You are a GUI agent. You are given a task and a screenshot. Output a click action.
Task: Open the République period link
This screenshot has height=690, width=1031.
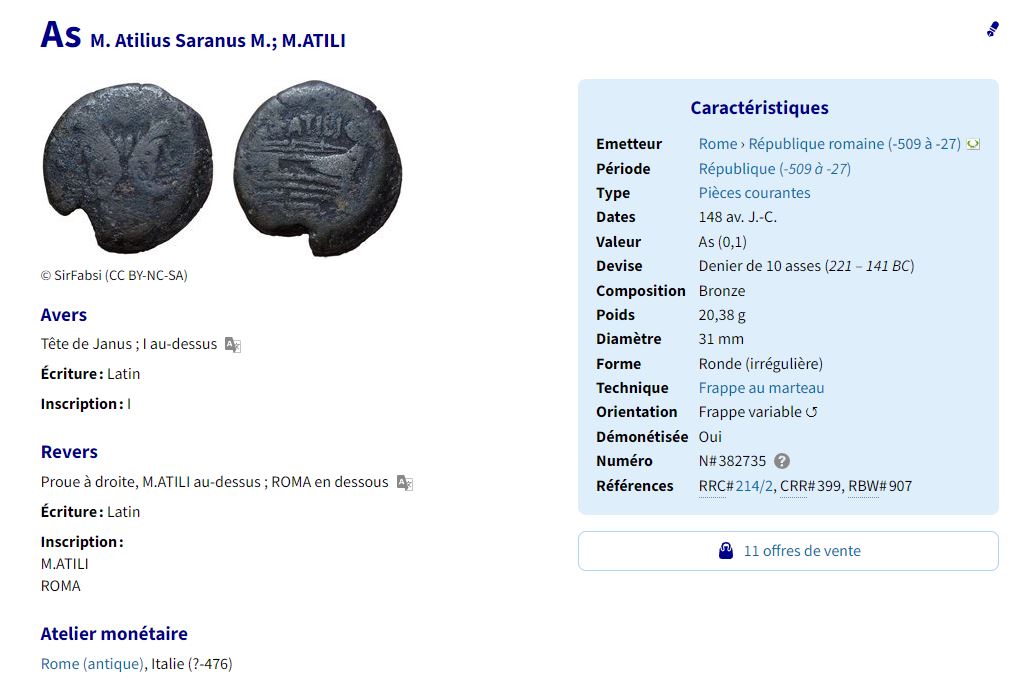point(773,168)
